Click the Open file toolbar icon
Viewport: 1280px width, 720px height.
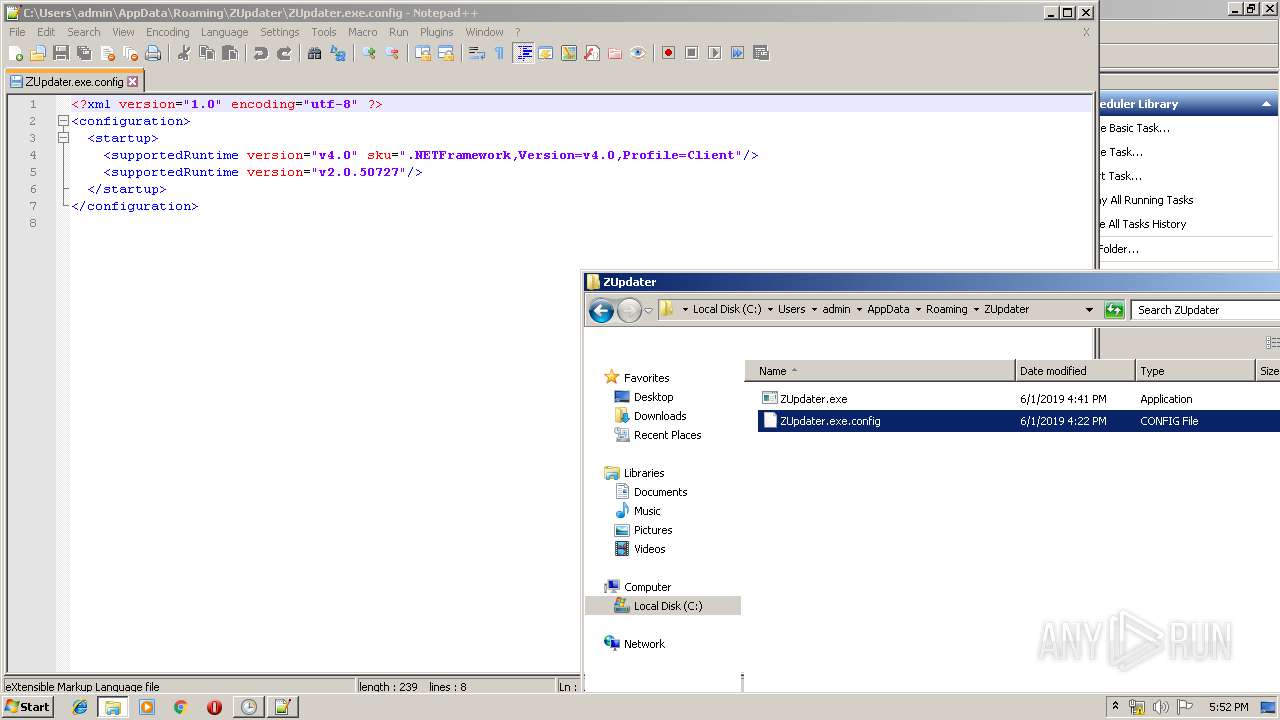38,53
